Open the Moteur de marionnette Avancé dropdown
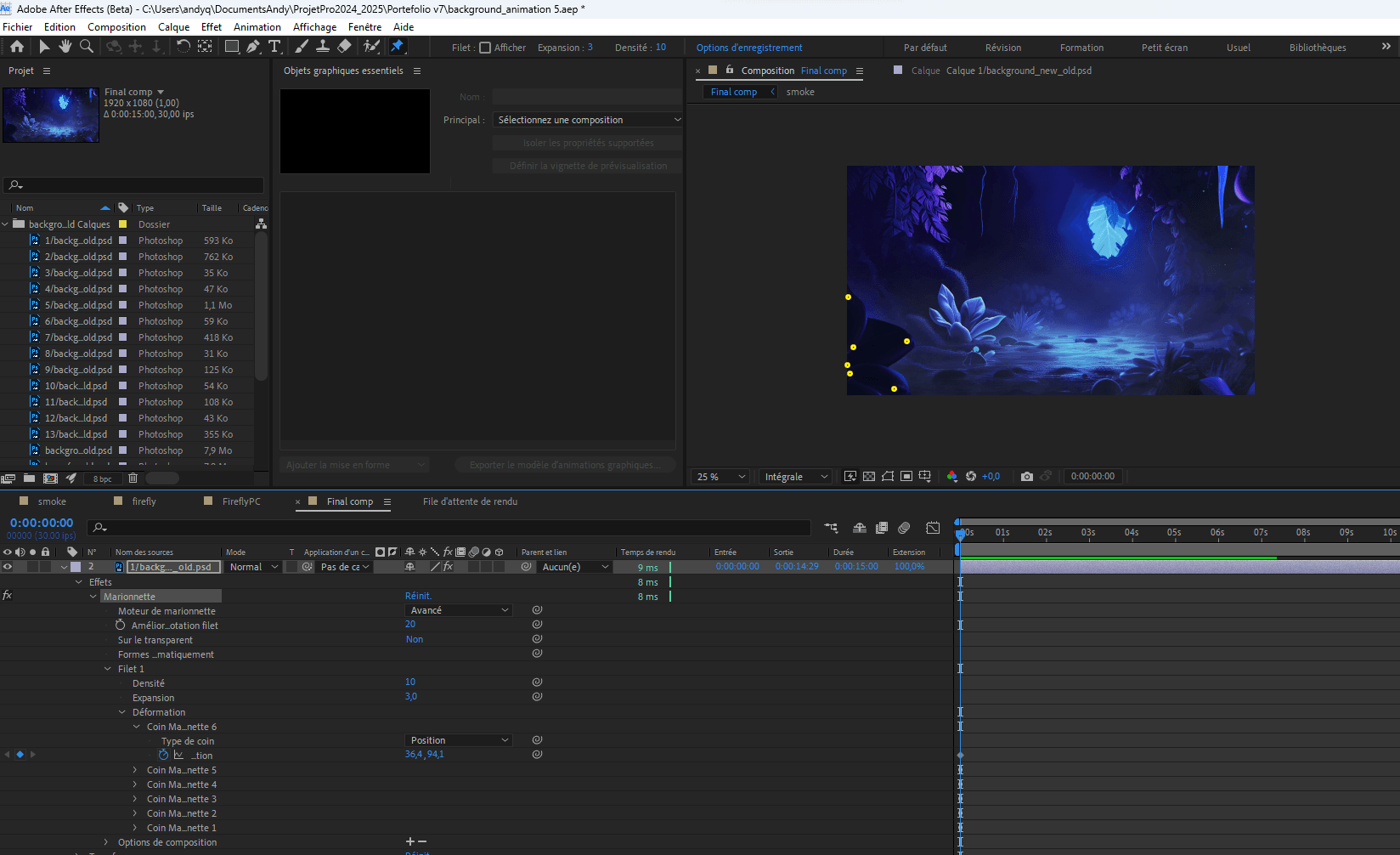This screenshot has height=855, width=1400. [459, 610]
